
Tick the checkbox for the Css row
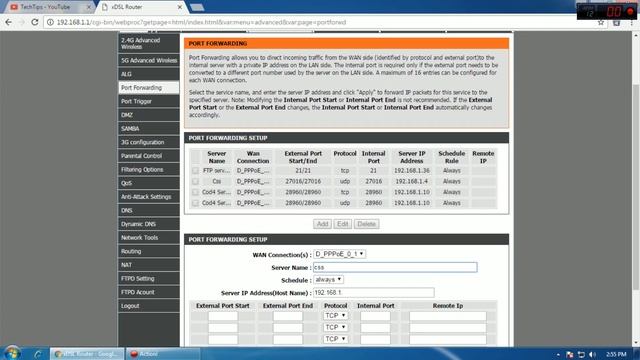click(195, 181)
